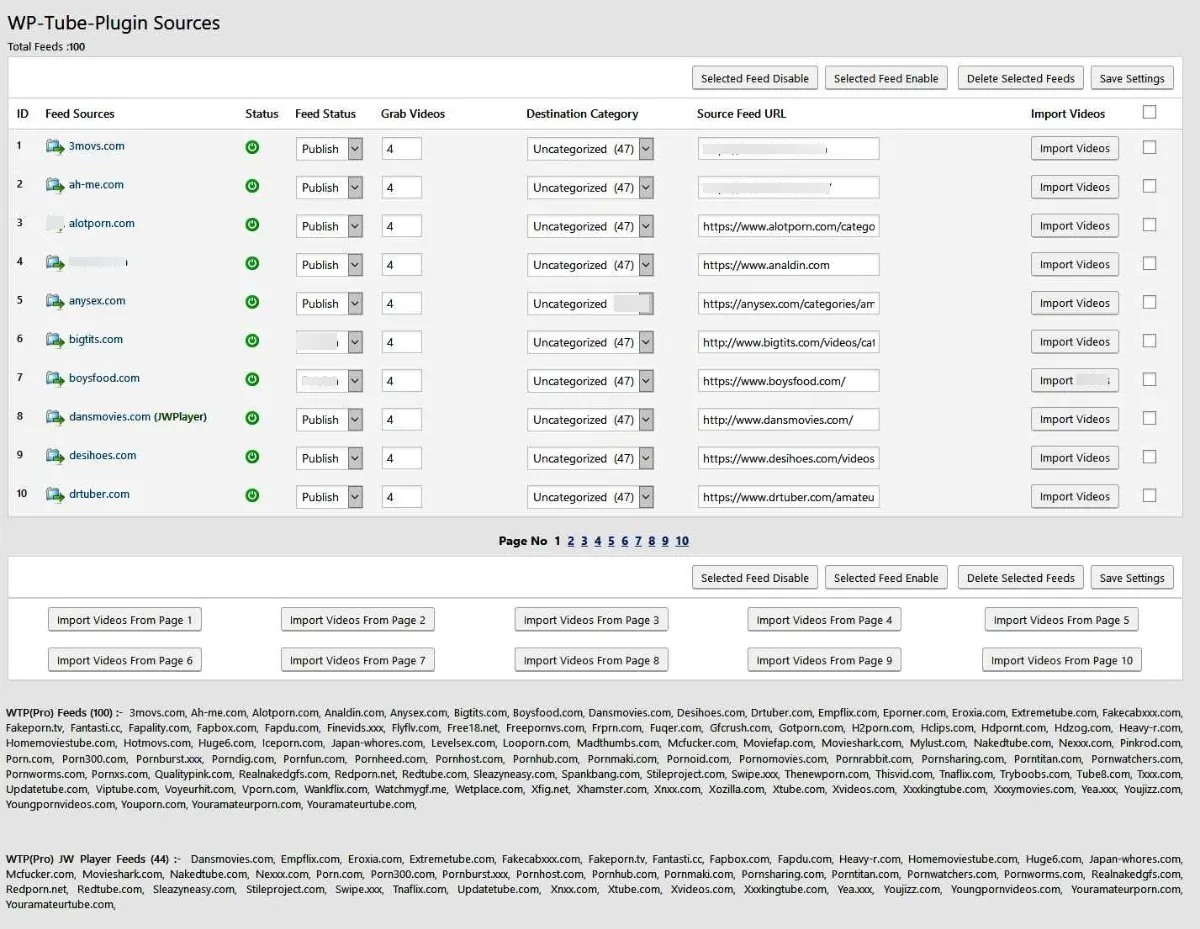1200x929 pixels.
Task: Click the top Save Settings button
Action: 1132,79
